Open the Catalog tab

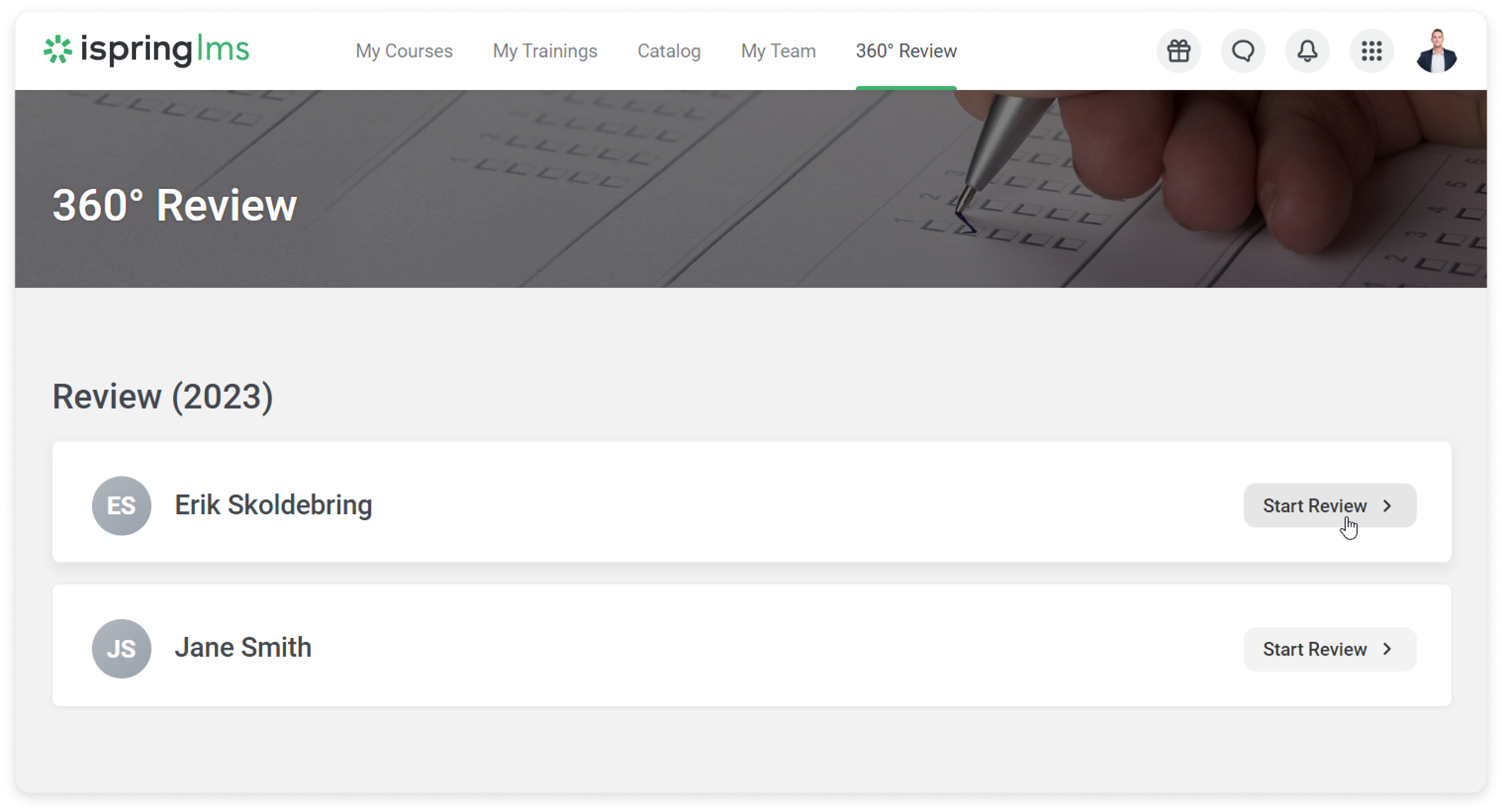pyautogui.click(x=669, y=51)
